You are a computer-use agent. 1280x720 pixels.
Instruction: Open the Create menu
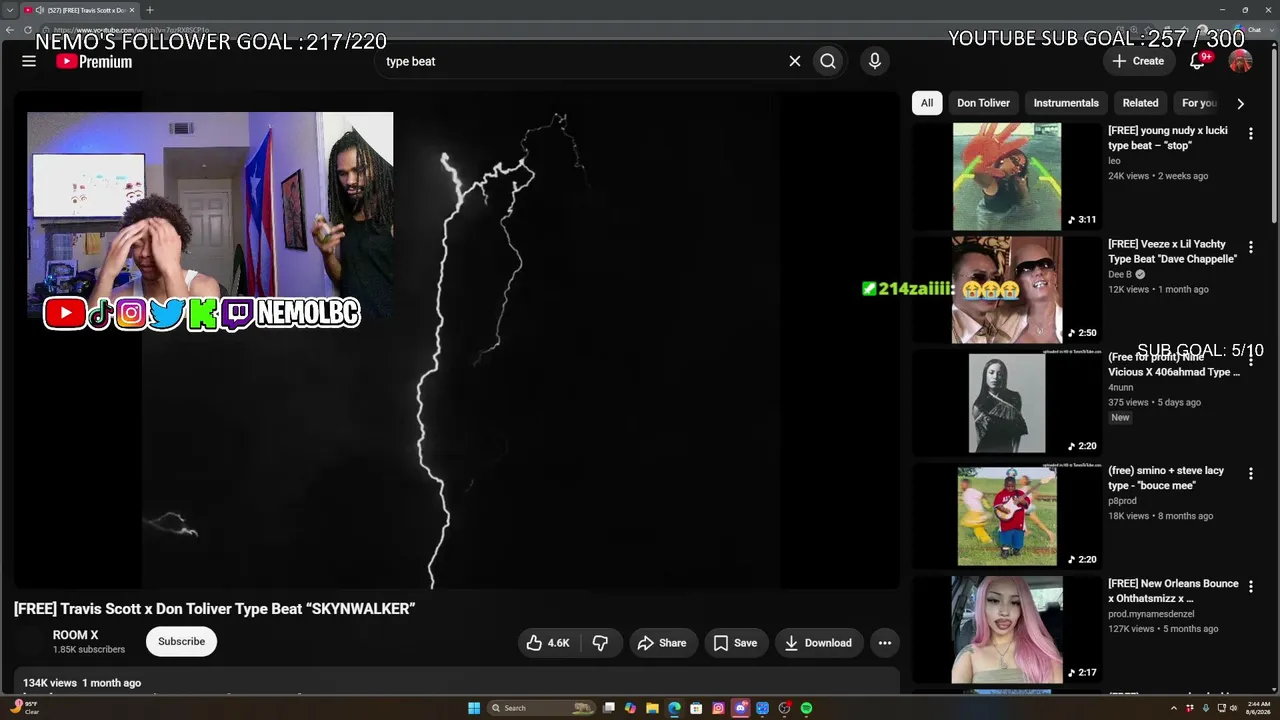[x=1138, y=61]
